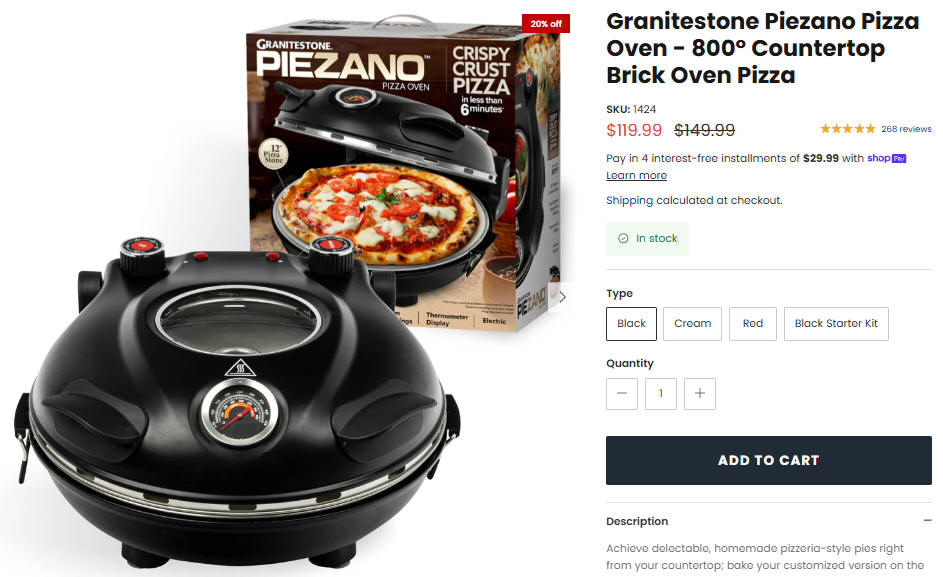943x577 pixels.
Task: Increase quantity with the plus button
Action: 699,393
